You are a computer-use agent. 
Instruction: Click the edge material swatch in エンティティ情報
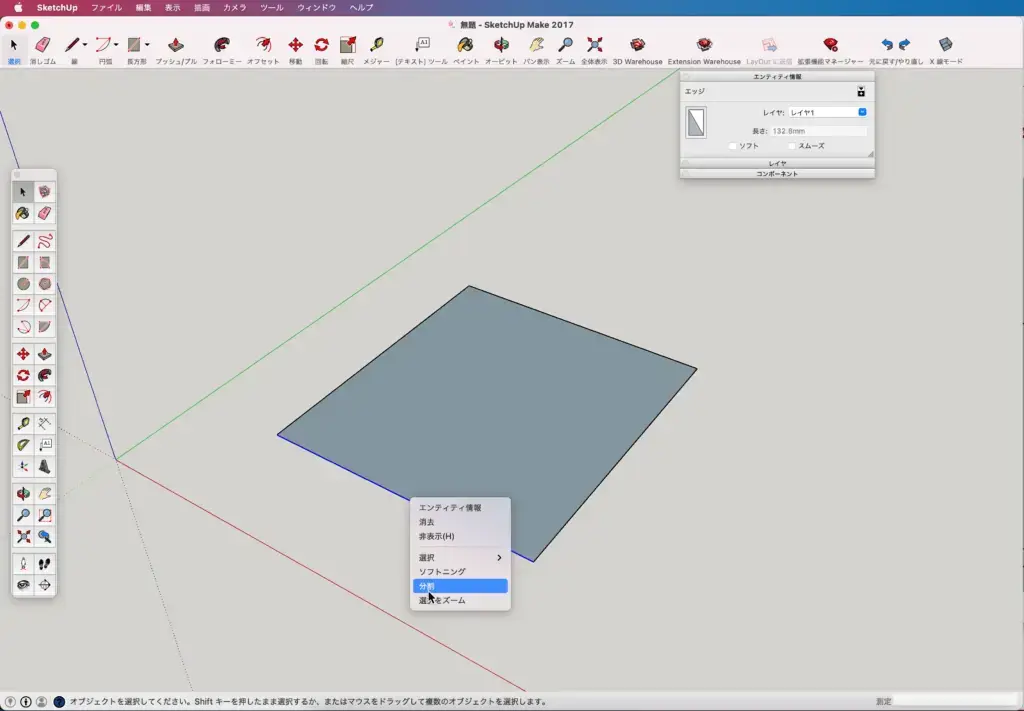(x=696, y=123)
